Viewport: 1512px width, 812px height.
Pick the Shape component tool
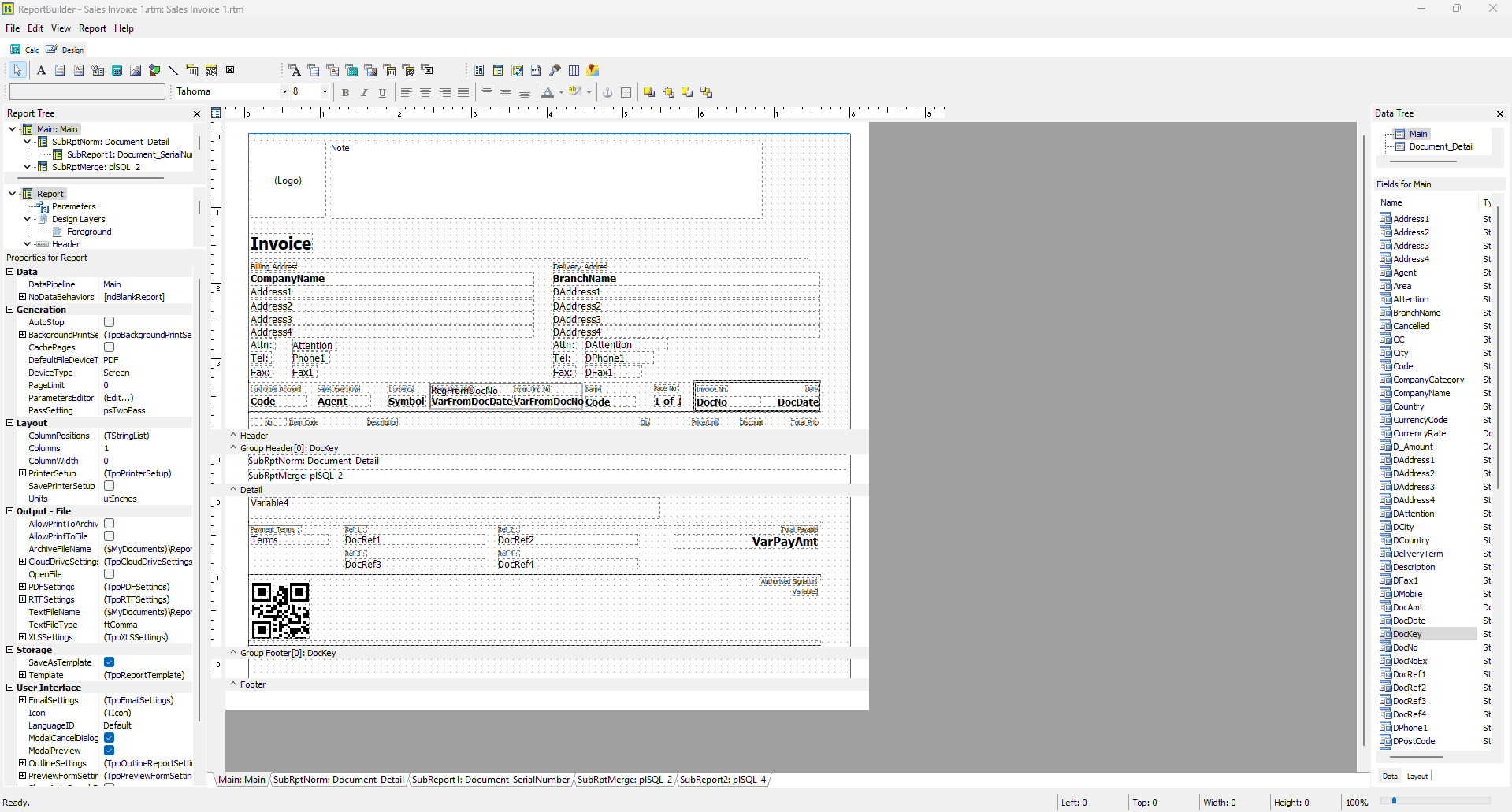[154, 70]
